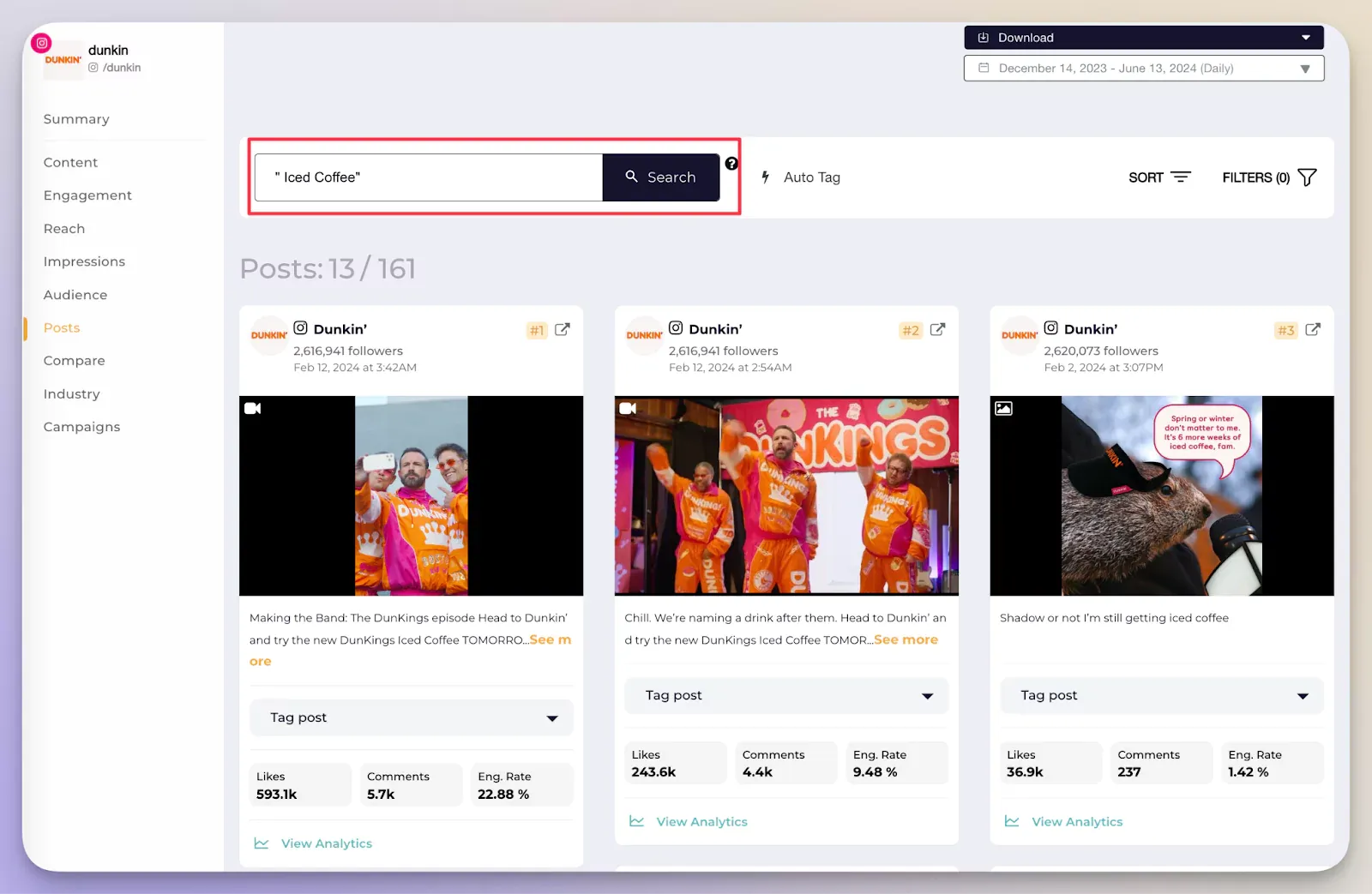Open Industry in sidebar
1372x894 pixels.
71,393
